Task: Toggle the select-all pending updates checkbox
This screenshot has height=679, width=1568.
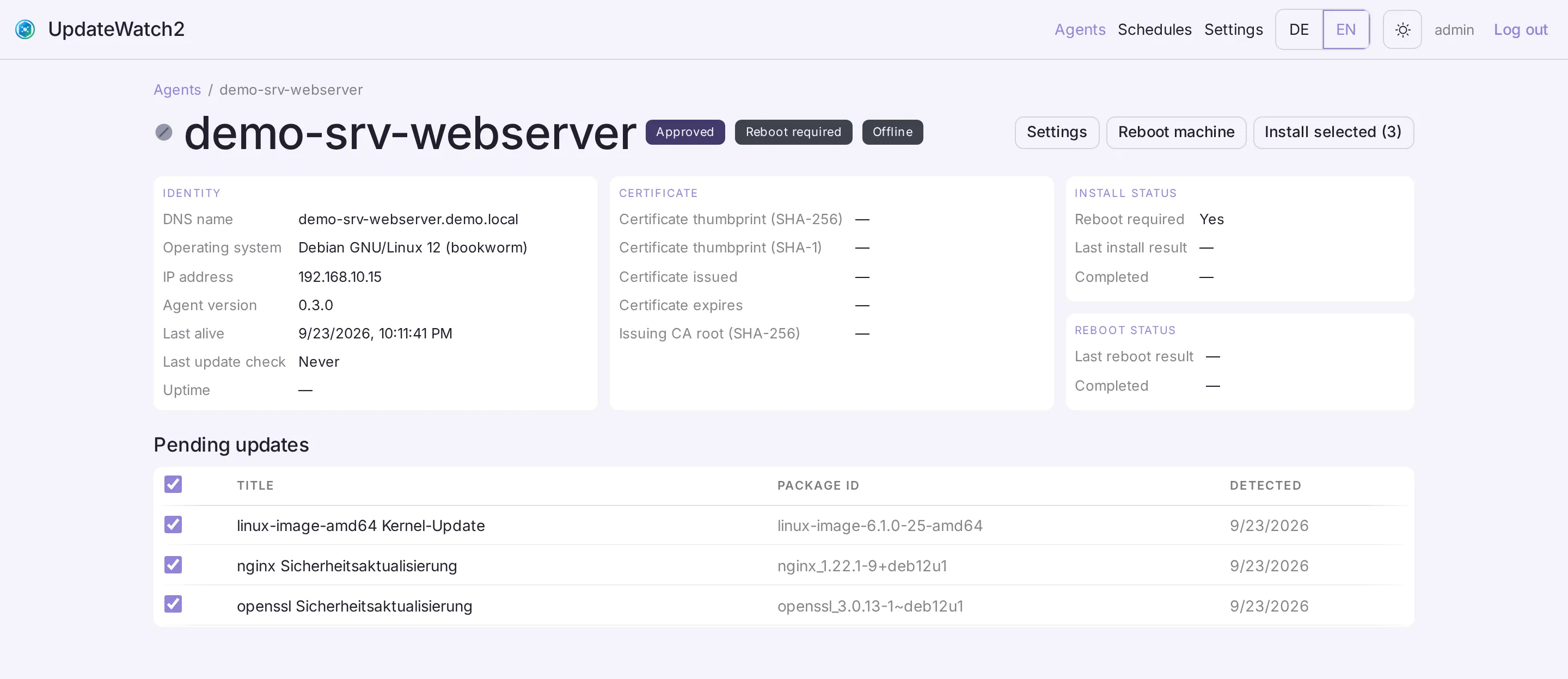Action: click(173, 484)
